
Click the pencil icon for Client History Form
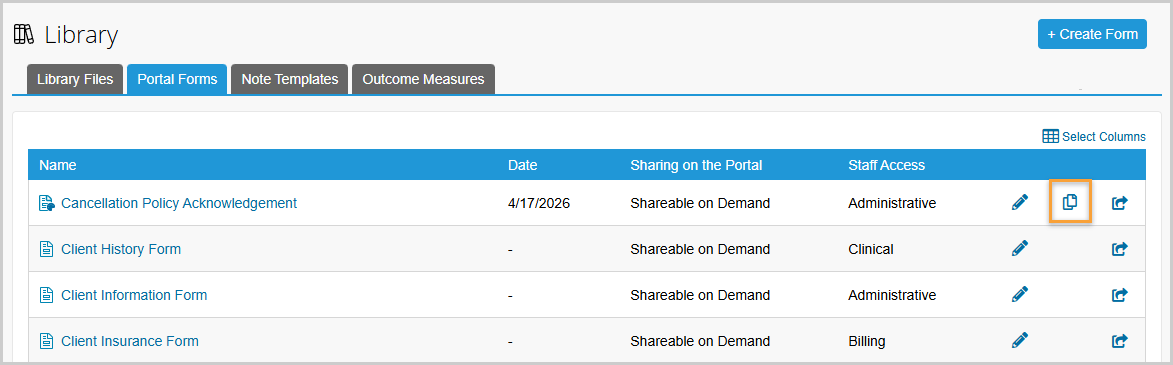[x=1020, y=248]
